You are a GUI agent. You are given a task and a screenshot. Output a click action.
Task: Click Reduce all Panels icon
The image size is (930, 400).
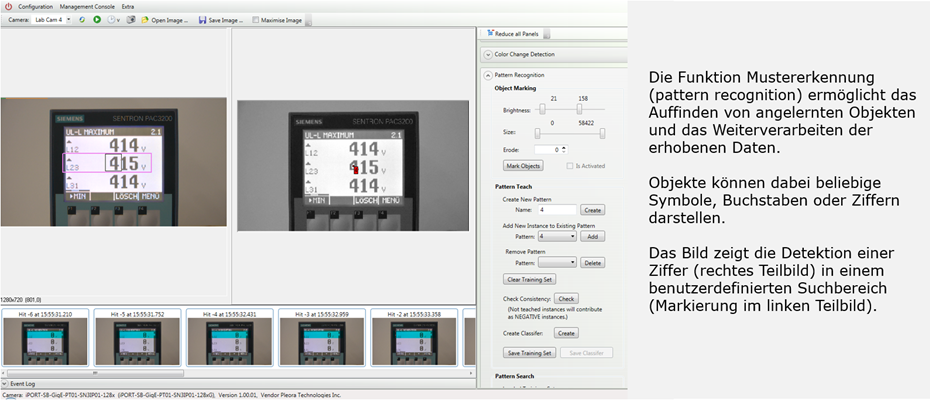coord(491,34)
